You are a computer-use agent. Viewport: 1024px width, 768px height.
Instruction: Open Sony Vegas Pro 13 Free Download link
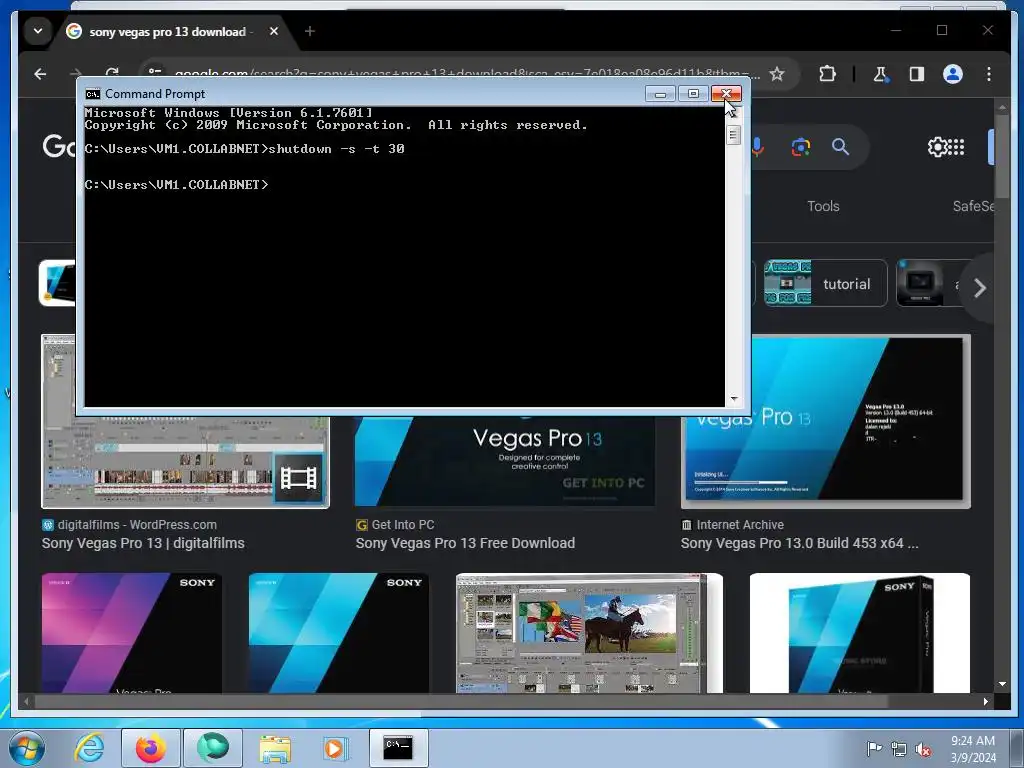click(465, 543)
